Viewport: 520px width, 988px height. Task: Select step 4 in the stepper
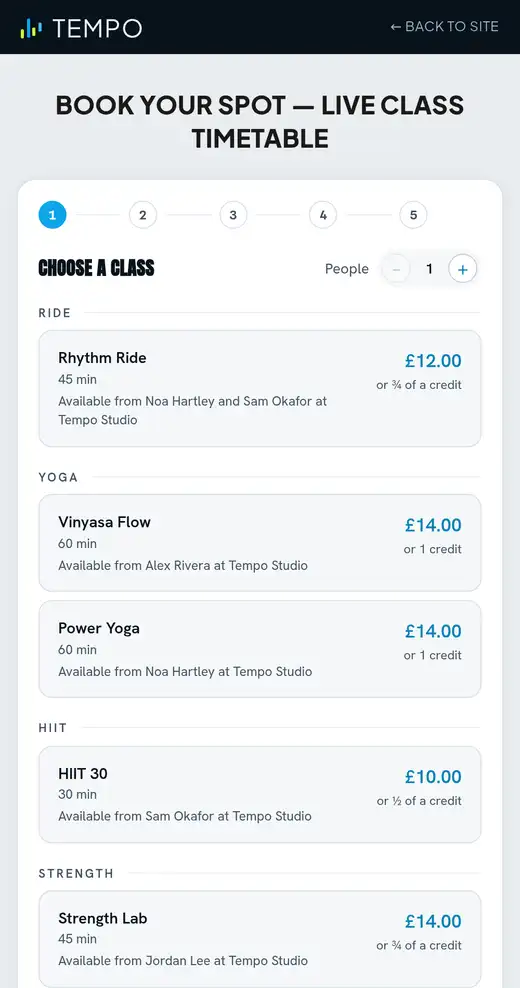click(323, 215)
